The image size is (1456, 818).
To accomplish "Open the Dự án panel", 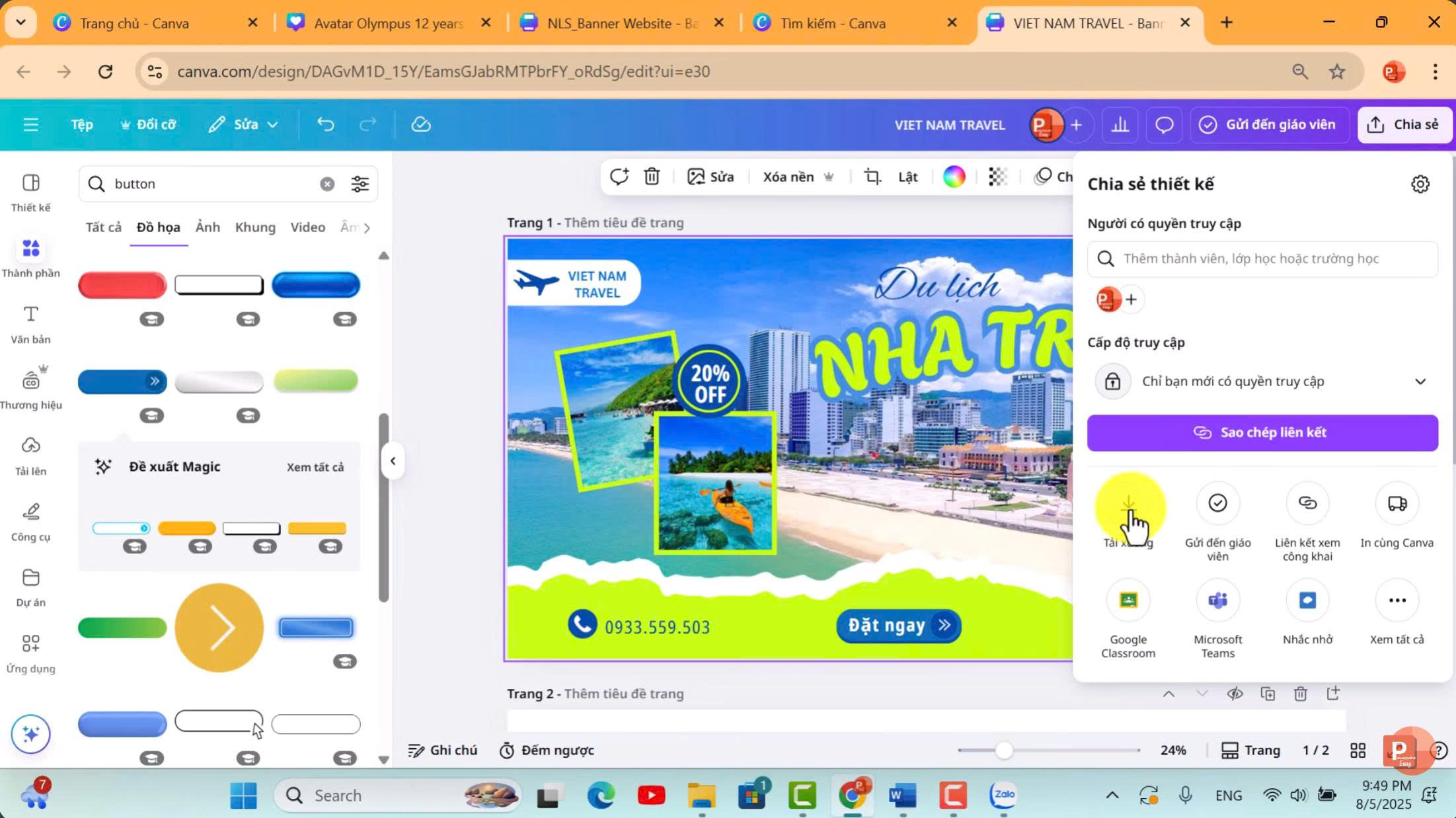I will (x=30, y=586).
